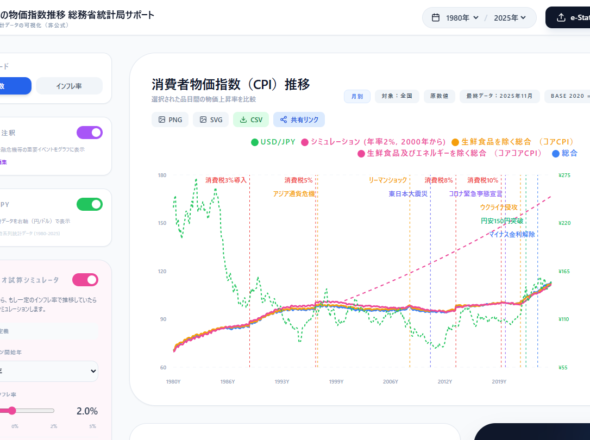Open the 2025年 end year dropdown
This screenshot has width=590, height=440.
509,18
